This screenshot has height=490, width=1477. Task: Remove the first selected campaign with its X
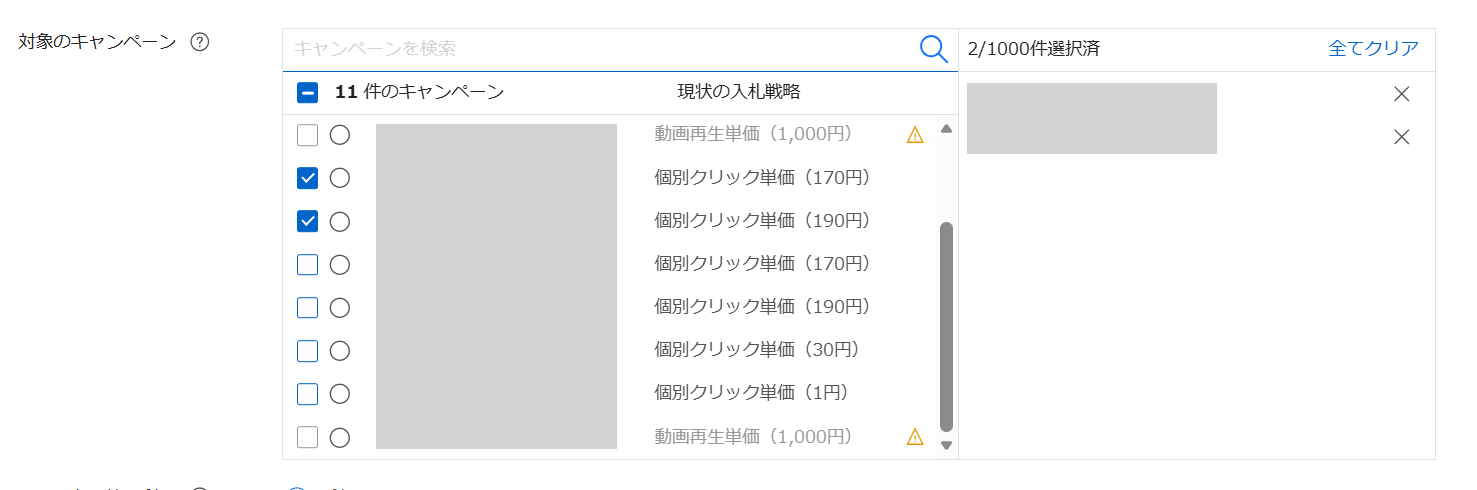point(1401,94)
